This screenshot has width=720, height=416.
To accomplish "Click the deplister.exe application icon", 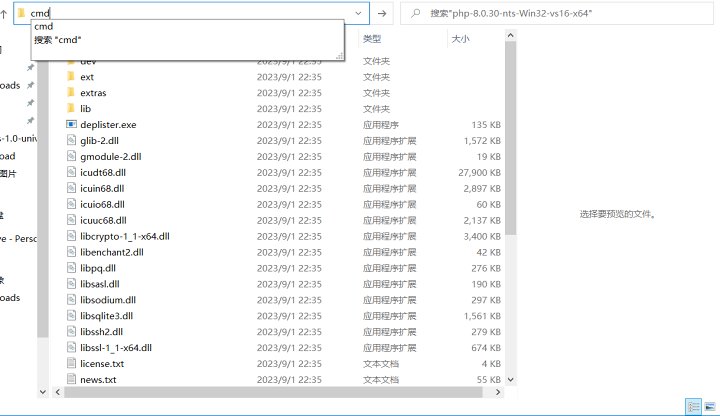I will point(70,124).
